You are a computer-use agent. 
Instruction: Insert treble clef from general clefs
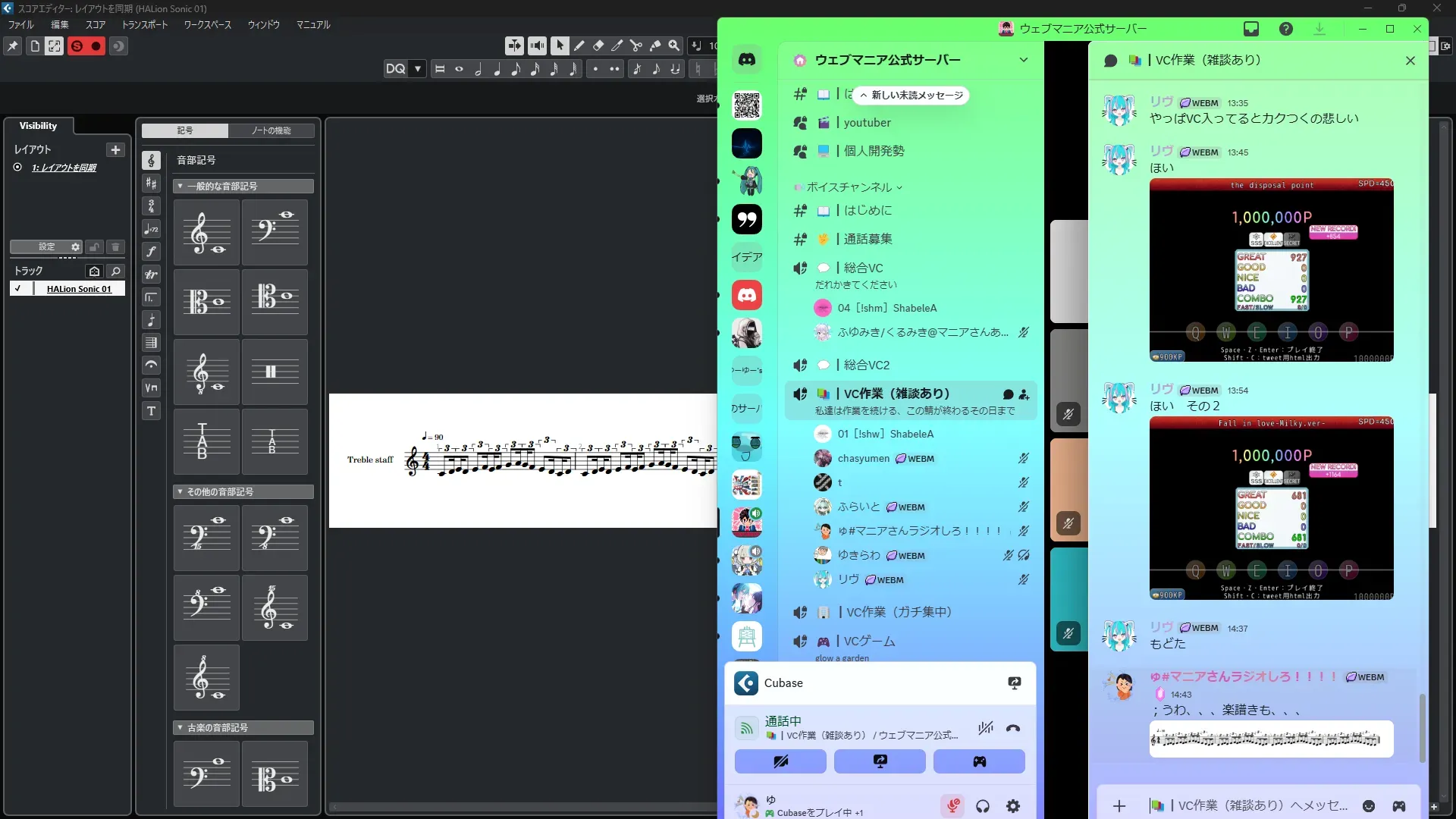(x=206, y=232)
